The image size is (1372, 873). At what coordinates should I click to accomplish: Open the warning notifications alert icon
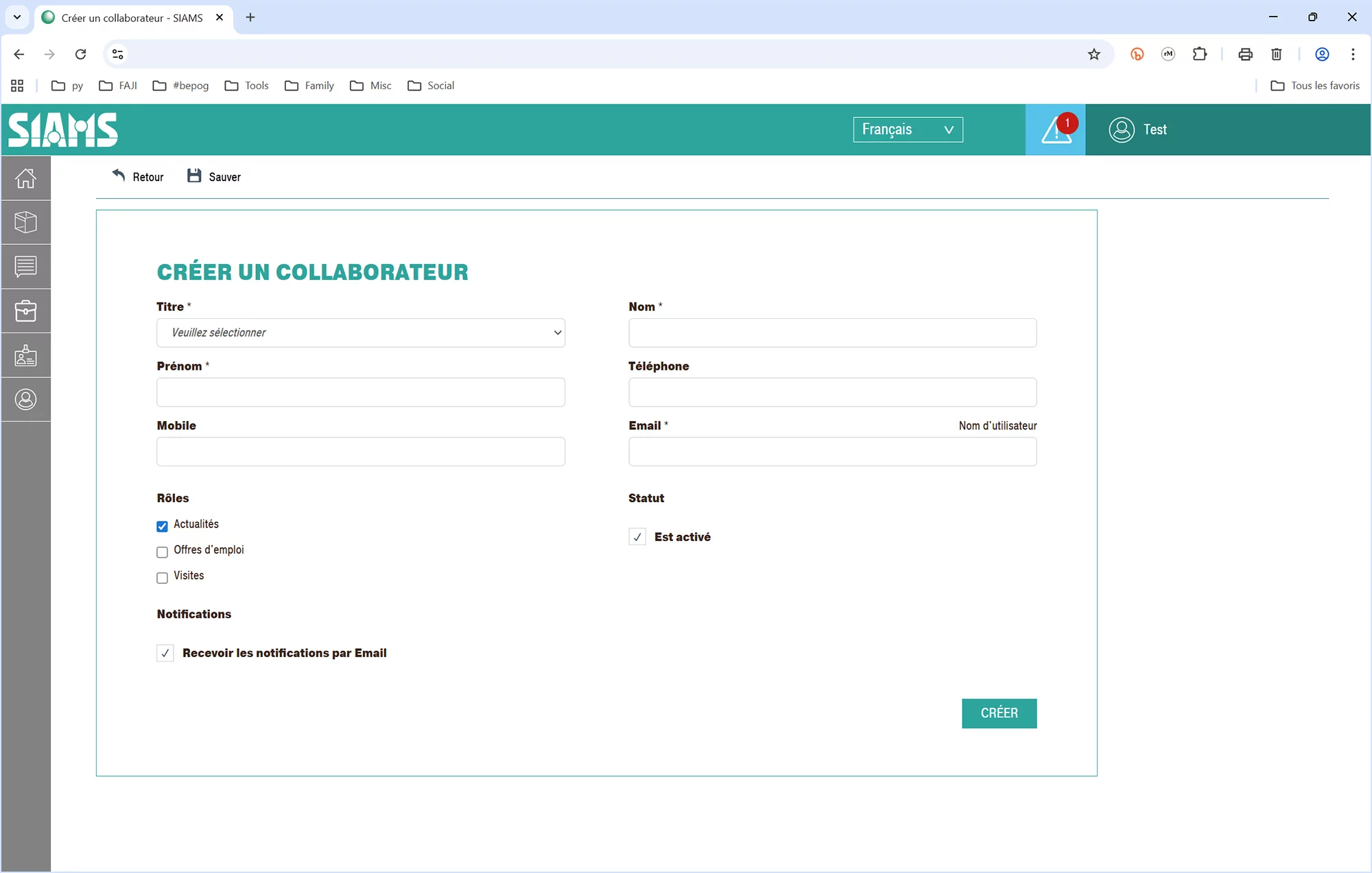(1055, 130)
